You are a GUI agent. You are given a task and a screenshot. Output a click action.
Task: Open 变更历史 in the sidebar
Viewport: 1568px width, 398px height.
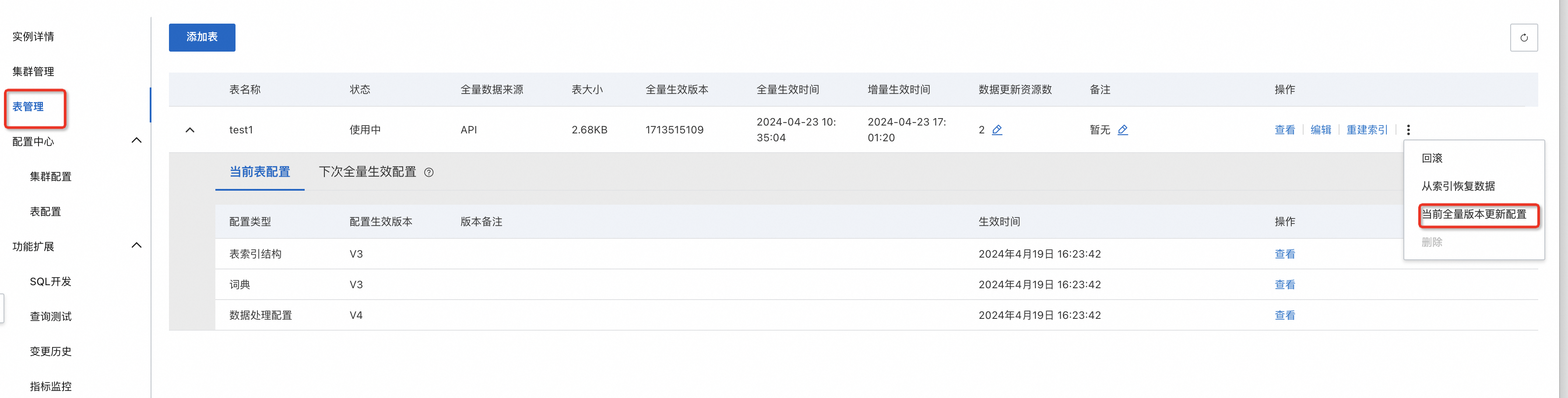[50, 351]
